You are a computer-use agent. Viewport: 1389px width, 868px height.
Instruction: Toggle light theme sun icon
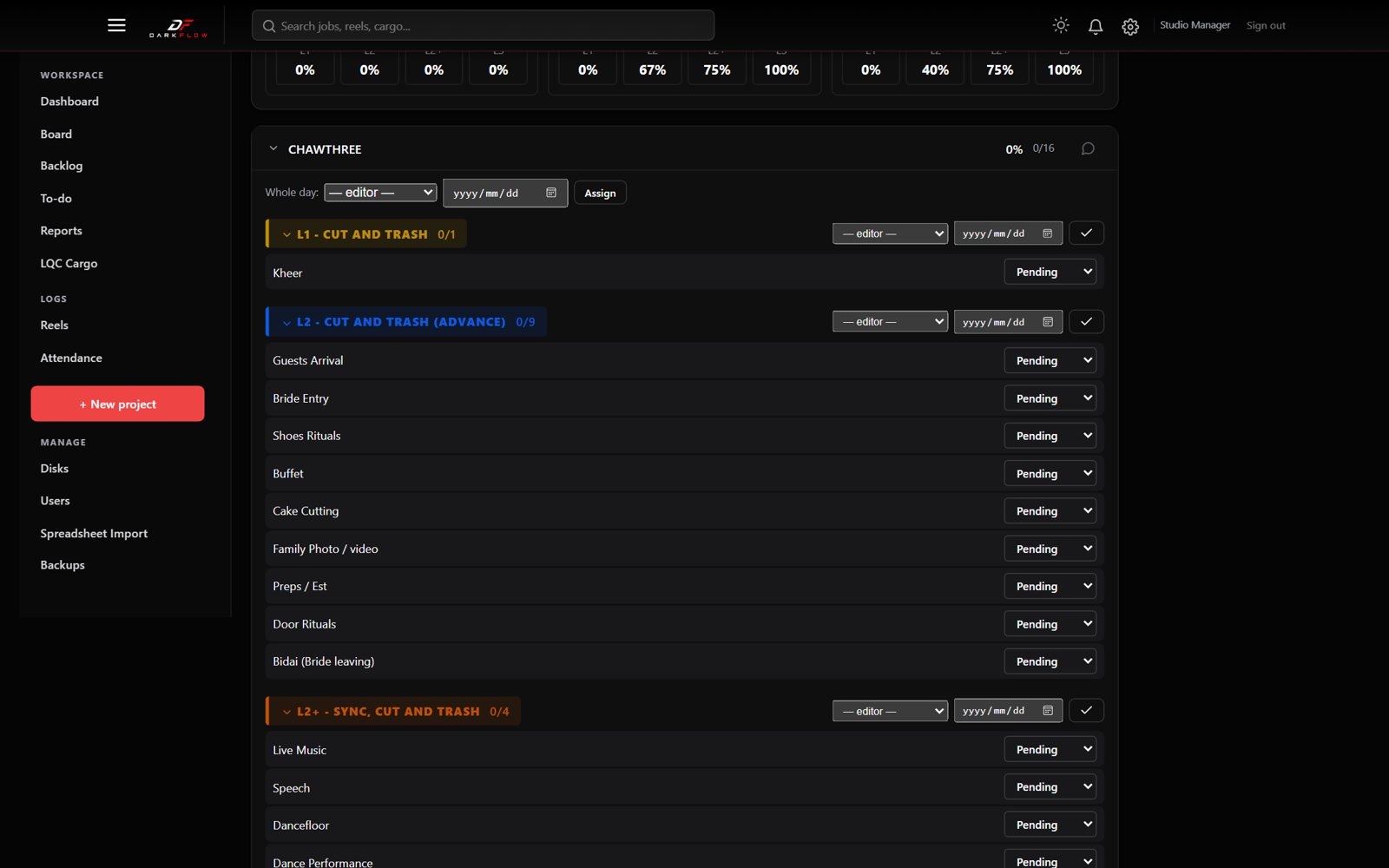(1061, 25)
